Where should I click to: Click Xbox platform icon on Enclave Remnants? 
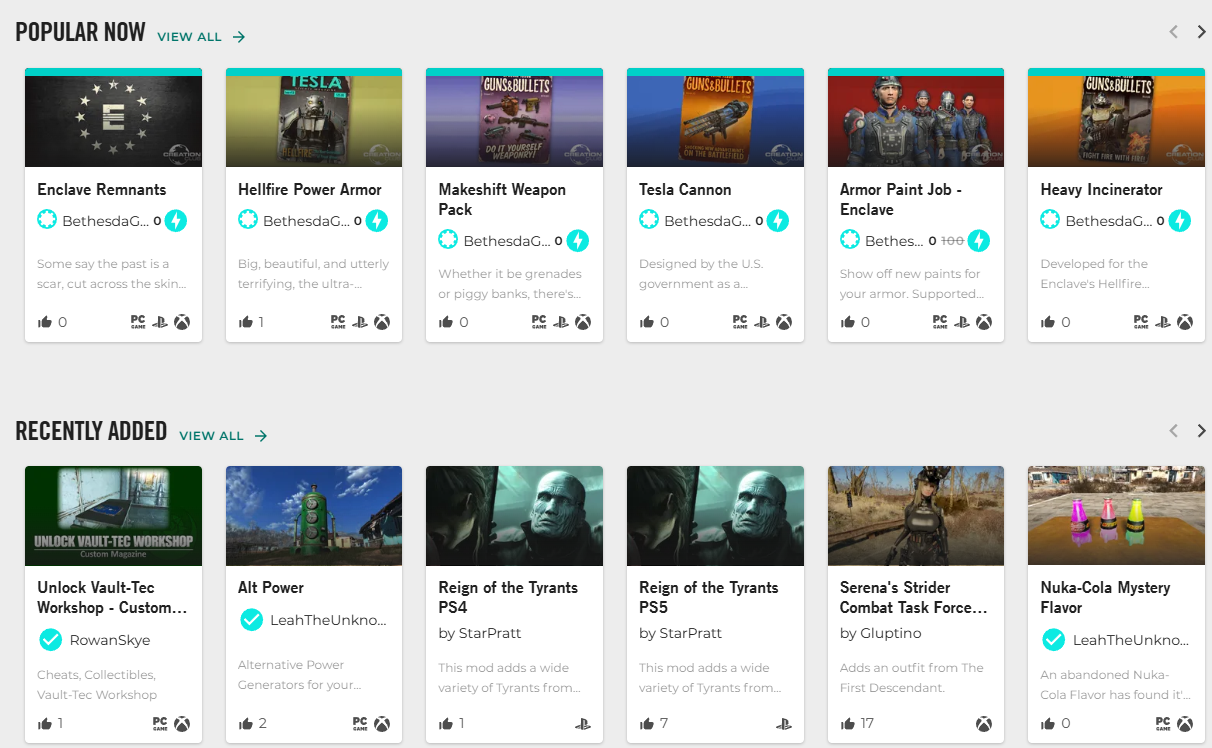click(x=182, y=322)
